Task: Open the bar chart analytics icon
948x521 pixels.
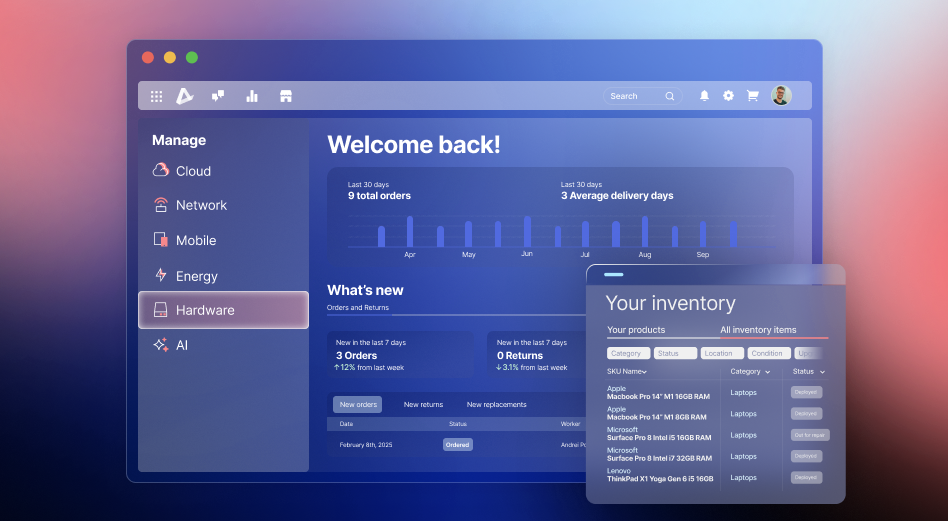Action: point(252,96)
